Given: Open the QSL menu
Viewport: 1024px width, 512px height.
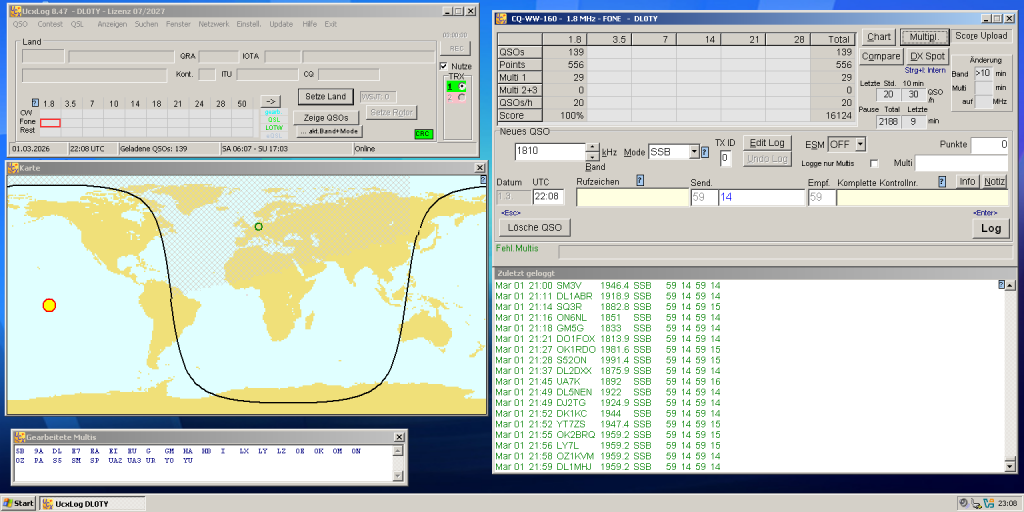Looking at the screenshot, I should click(77, 23).
